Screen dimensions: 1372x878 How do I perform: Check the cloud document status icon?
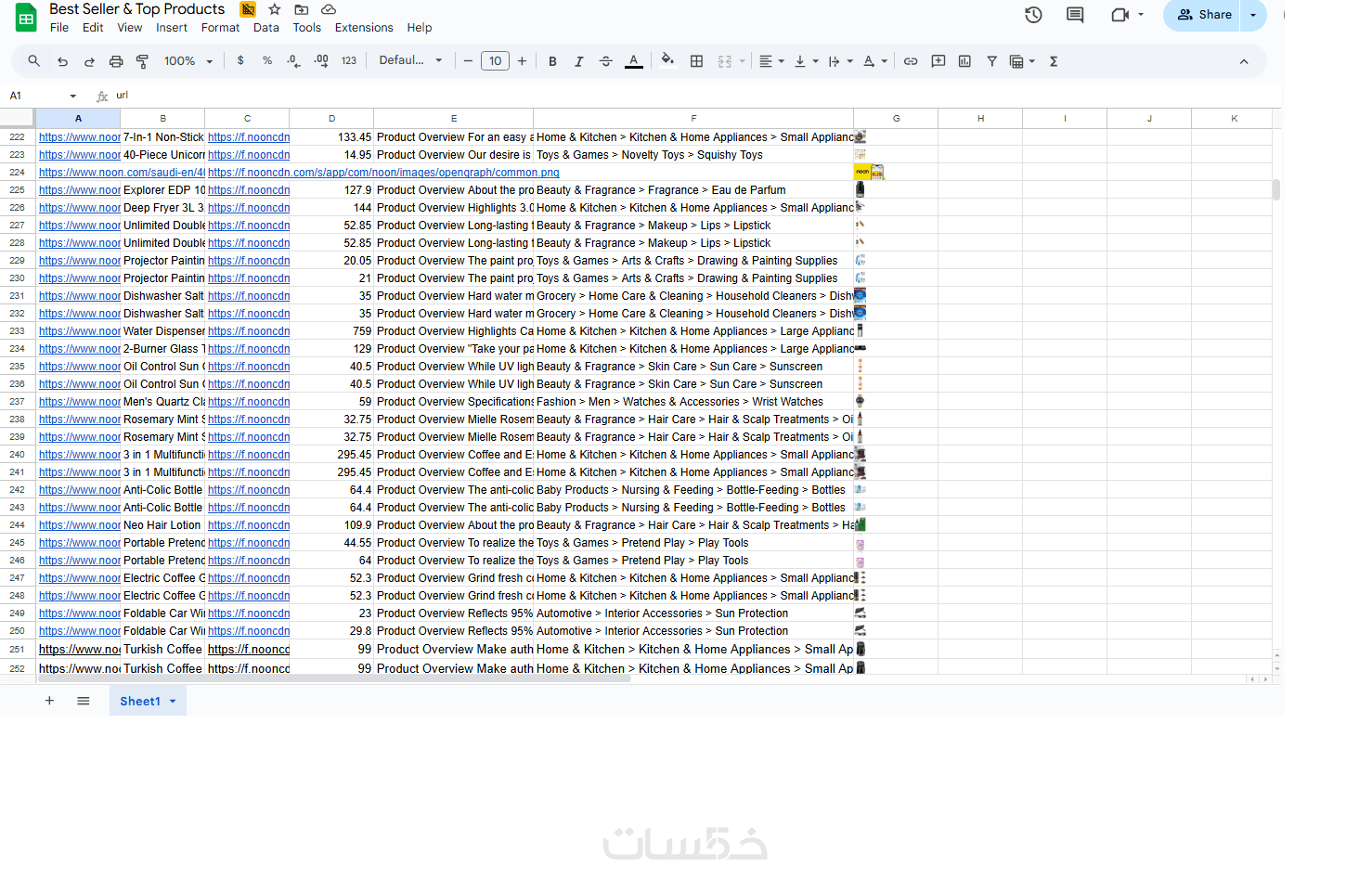tap(329, 9)
